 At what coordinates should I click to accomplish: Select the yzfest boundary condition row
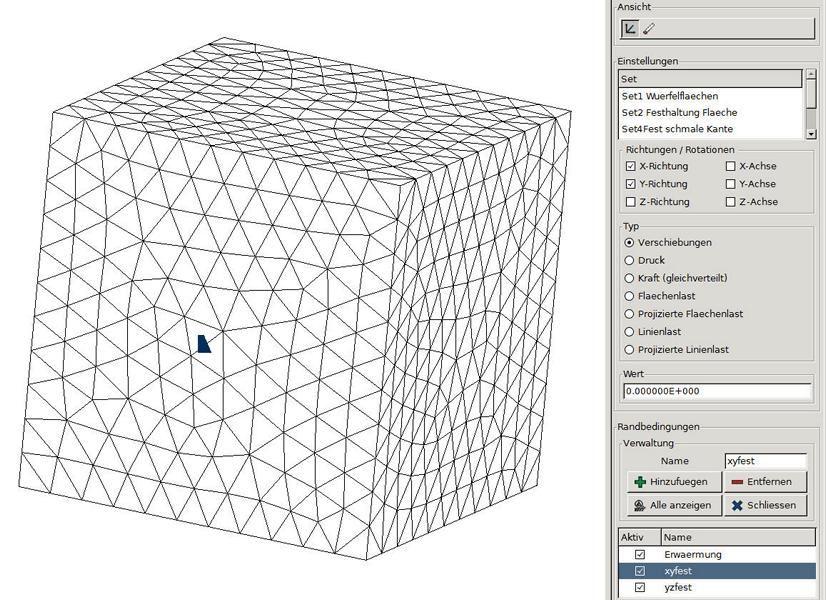coord(717,587)
